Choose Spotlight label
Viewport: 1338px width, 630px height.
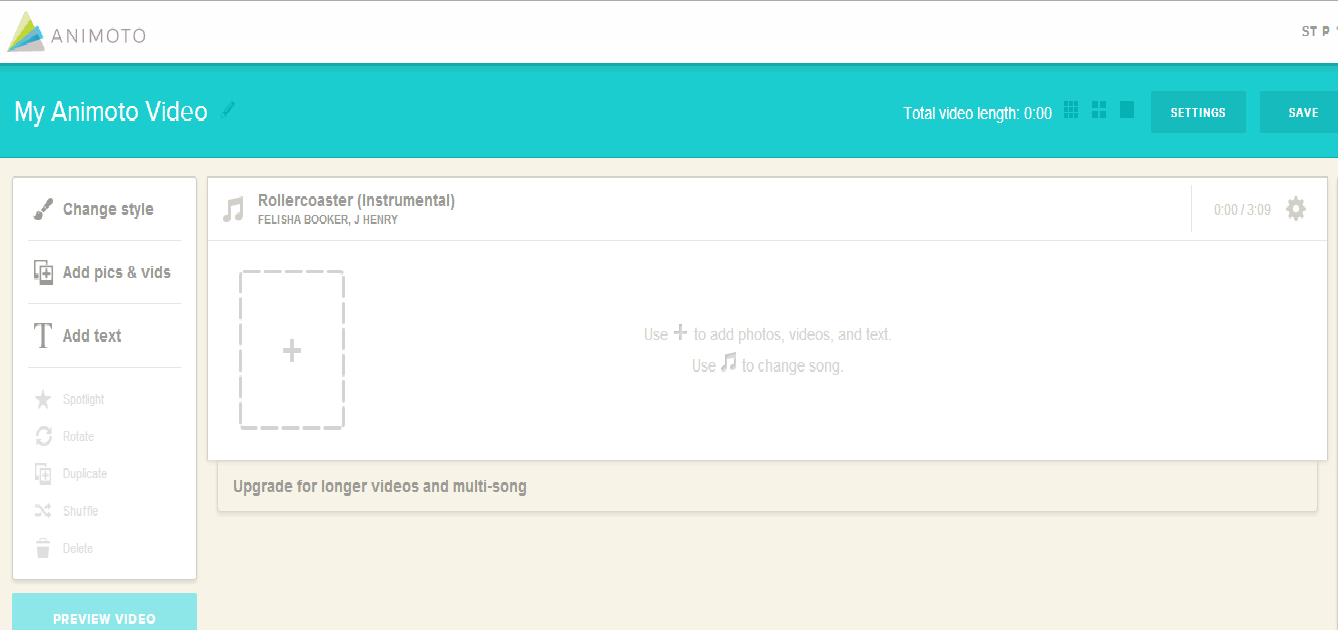click(83, 400)
